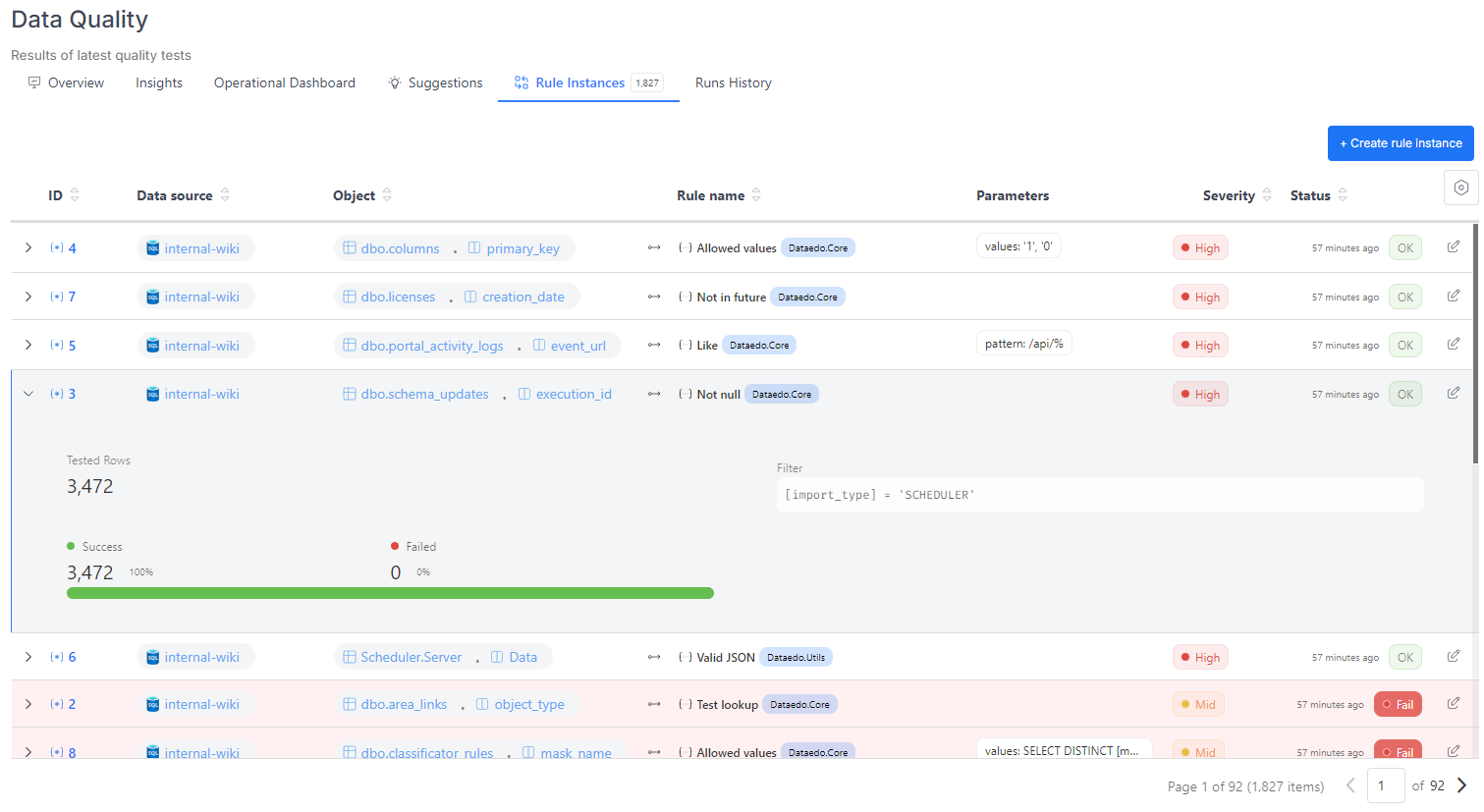Open rule instance ID 3 link
The height and width of the screenshot is (812, 1484).
pos(72,394)
